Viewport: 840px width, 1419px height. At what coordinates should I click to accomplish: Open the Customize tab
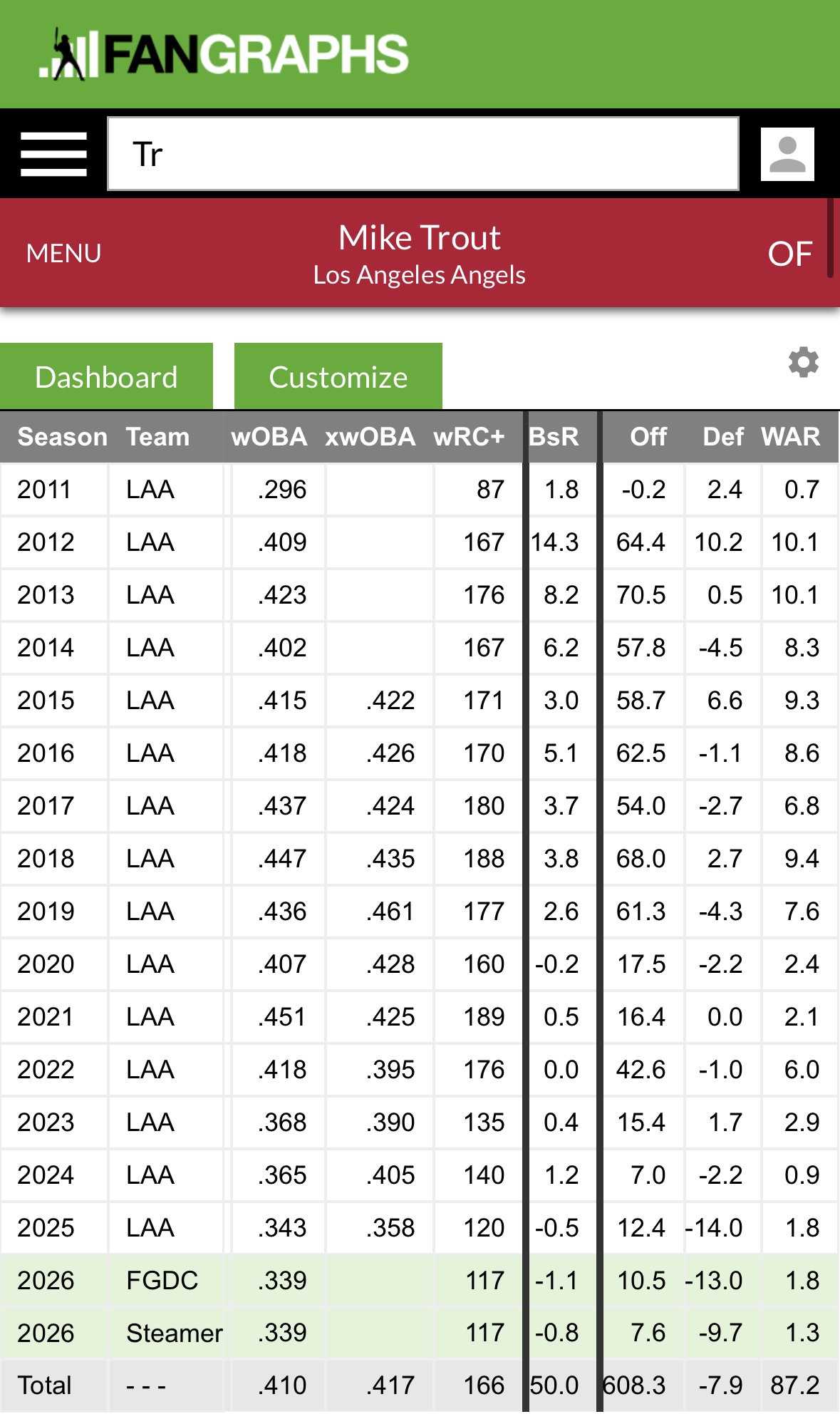[x=338, y=377]
